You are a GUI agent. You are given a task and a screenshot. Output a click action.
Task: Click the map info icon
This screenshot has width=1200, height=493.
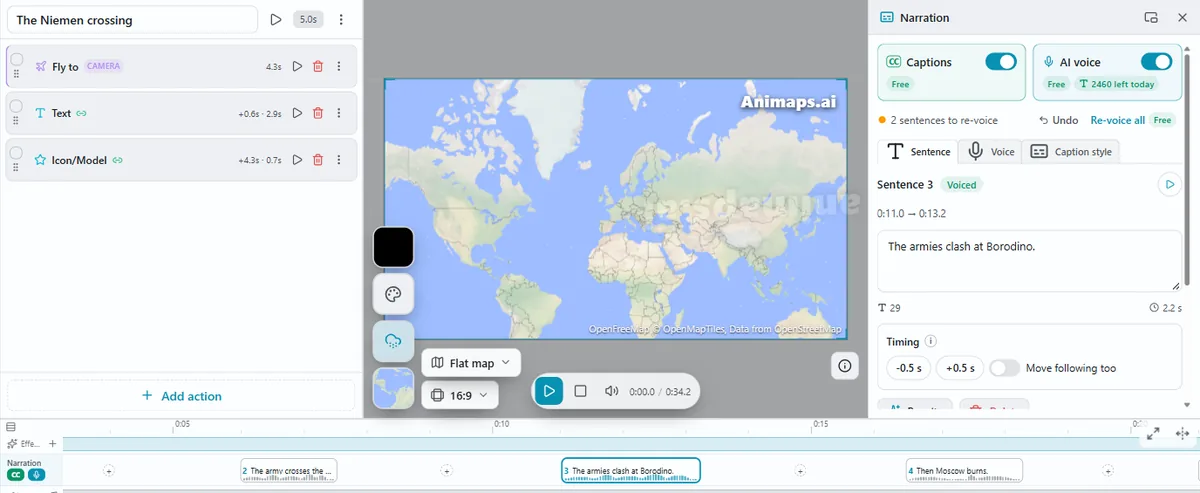845,366
